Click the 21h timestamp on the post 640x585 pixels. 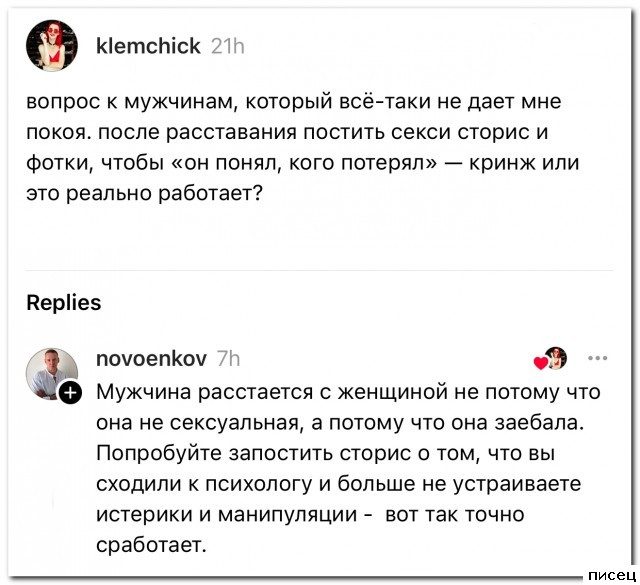(229, 46)
